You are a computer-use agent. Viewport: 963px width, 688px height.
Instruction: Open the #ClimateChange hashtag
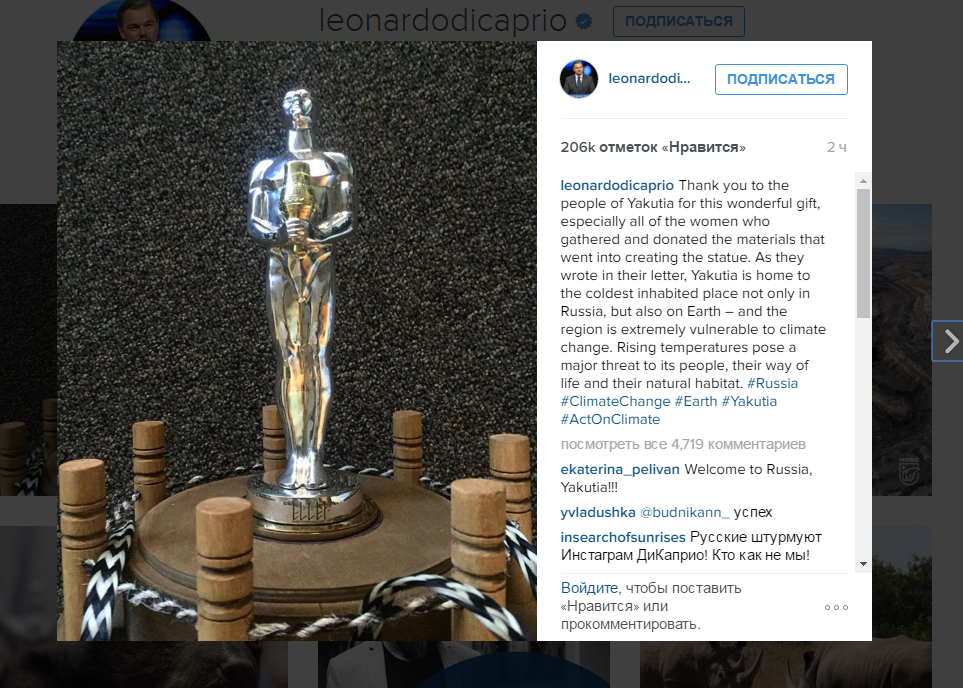coord(615,402)
